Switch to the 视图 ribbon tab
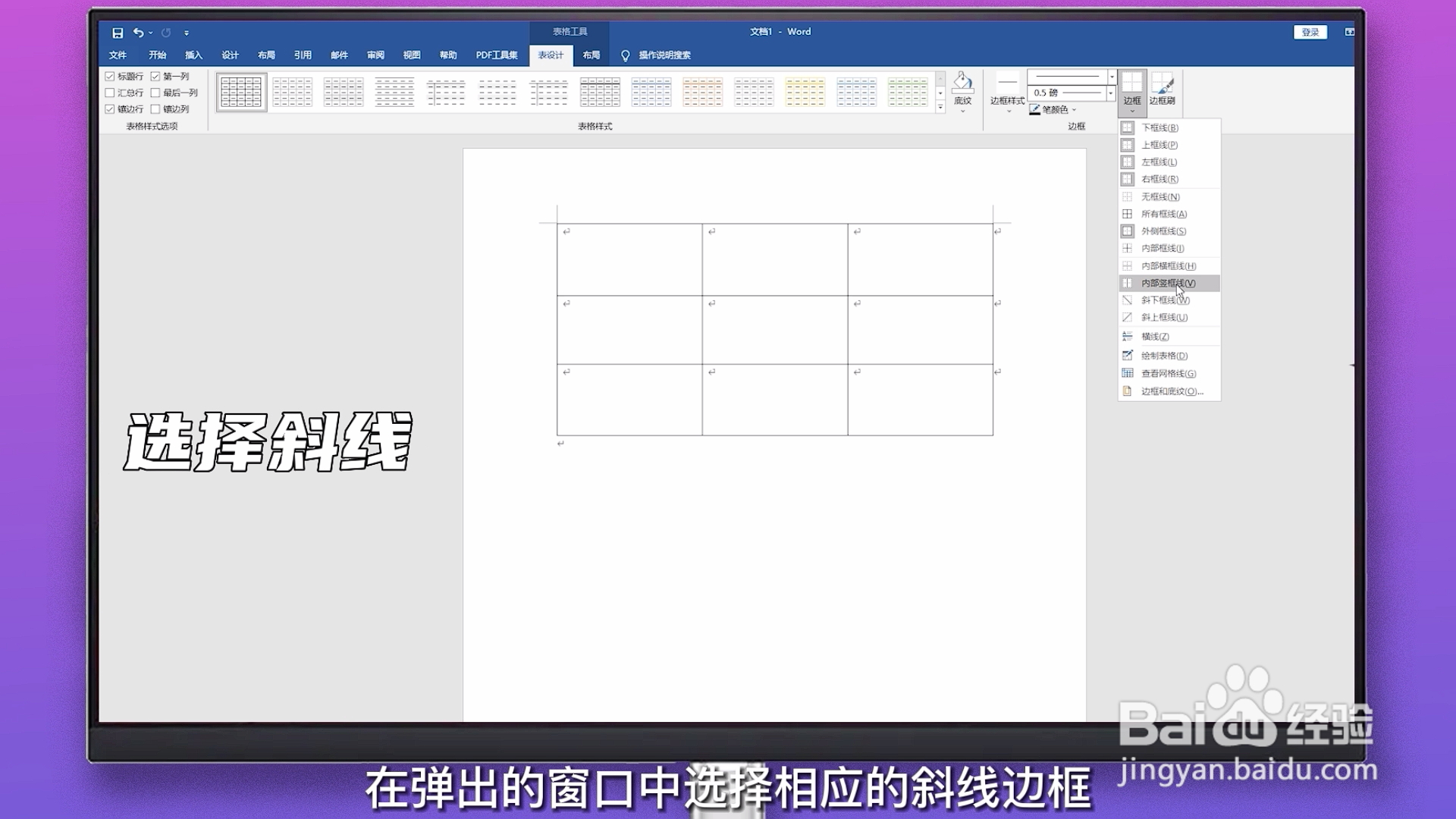 pos(412,55)
